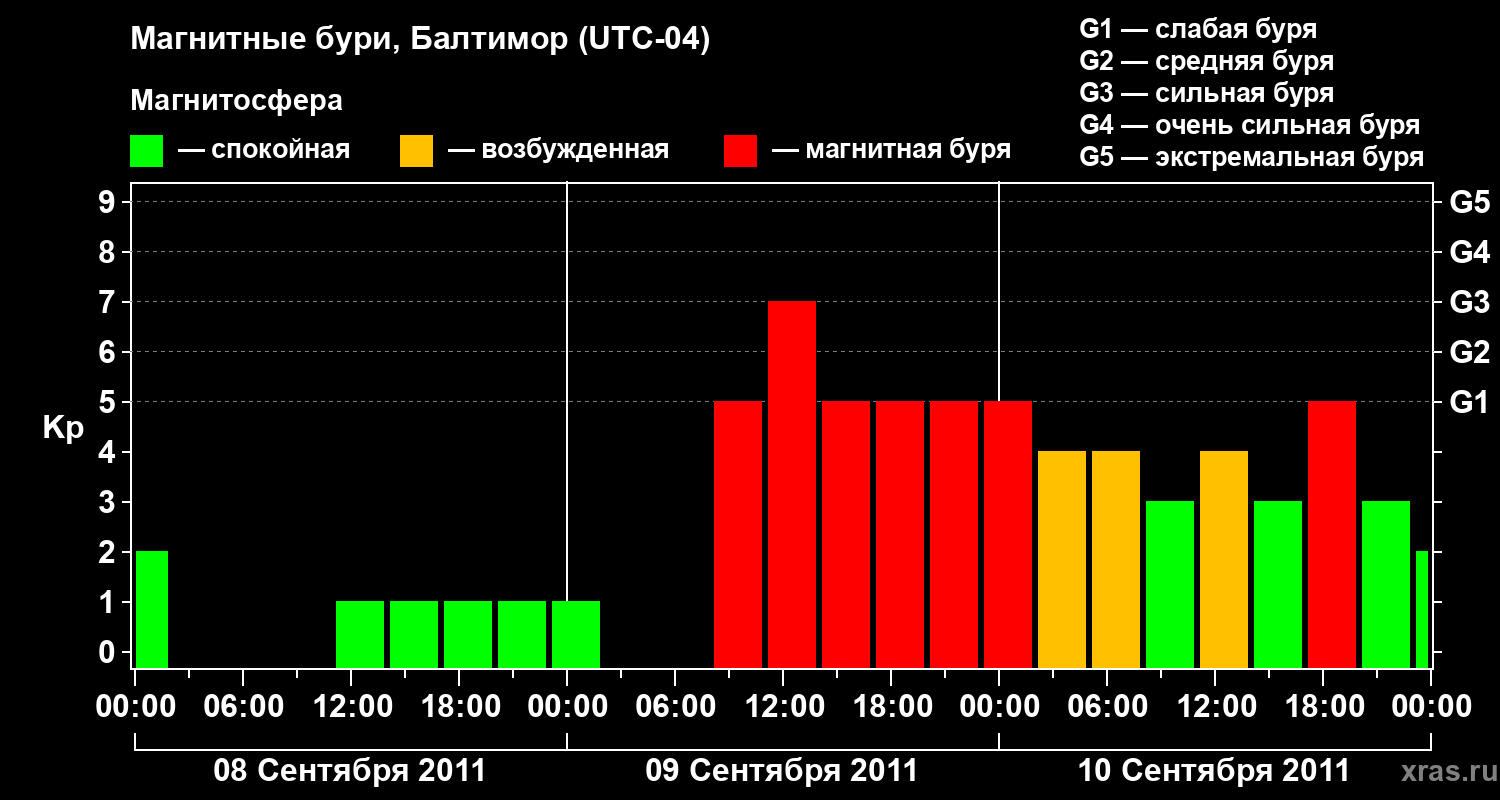
Task: Click the '5' value on Kp axis
Action: (109, 402)
